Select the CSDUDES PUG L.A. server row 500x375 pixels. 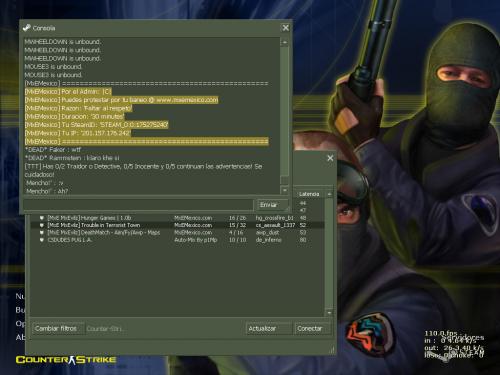coord(177,240)
